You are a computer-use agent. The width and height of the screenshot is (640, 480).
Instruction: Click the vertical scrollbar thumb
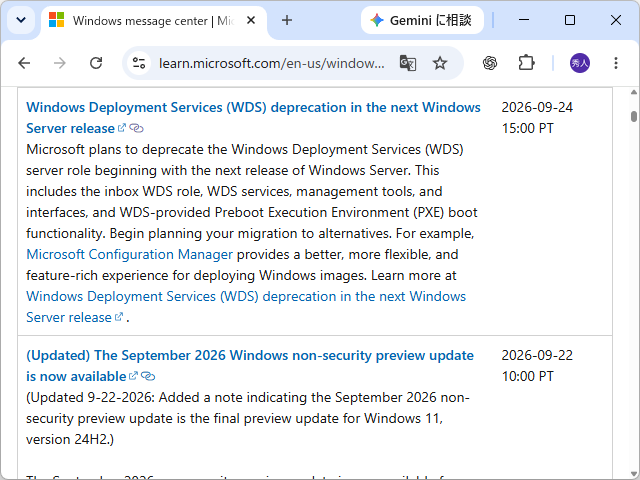(633, 116)
